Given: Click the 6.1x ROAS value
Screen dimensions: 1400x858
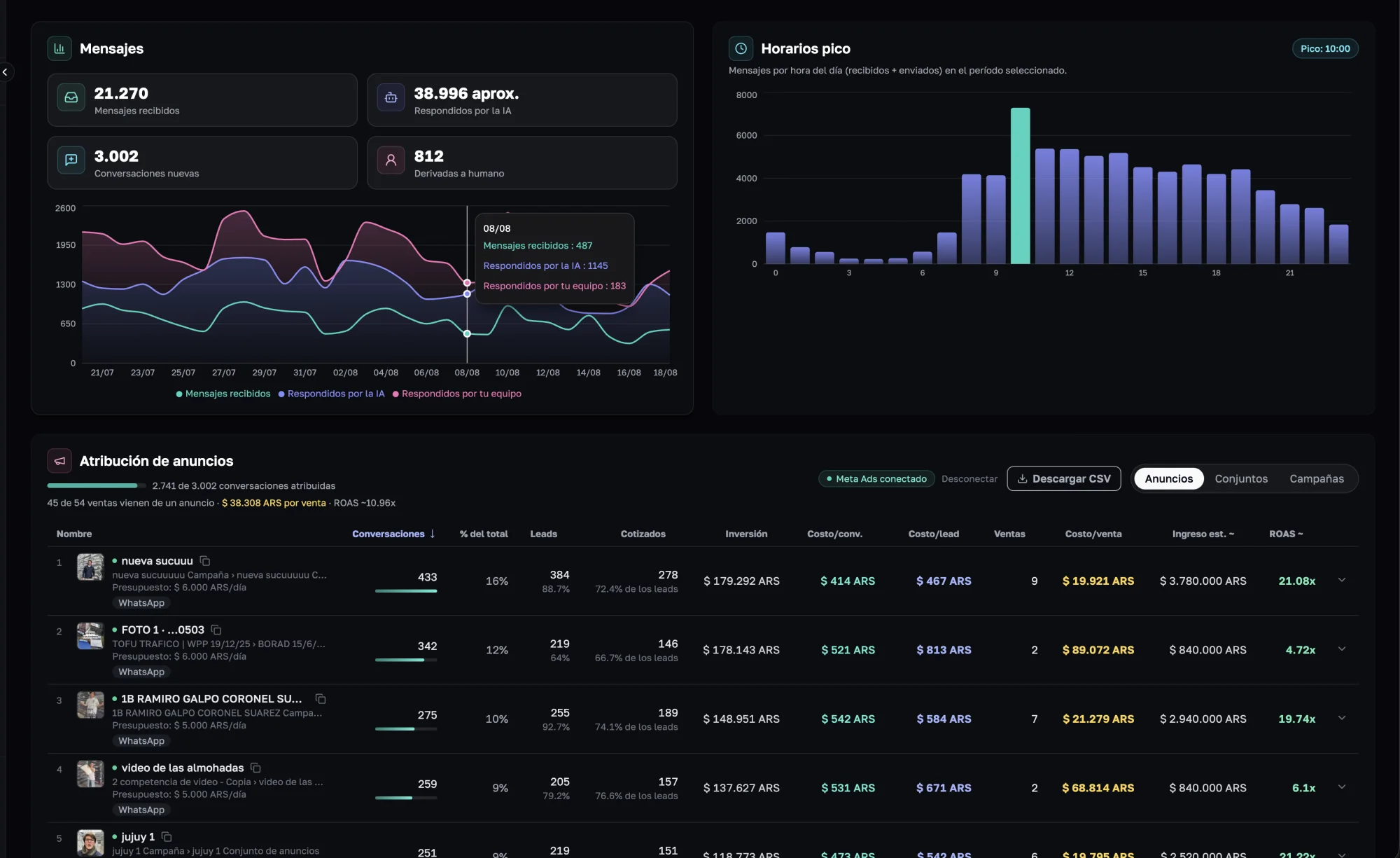Looking at the screenshot, I should (1303, 788).
